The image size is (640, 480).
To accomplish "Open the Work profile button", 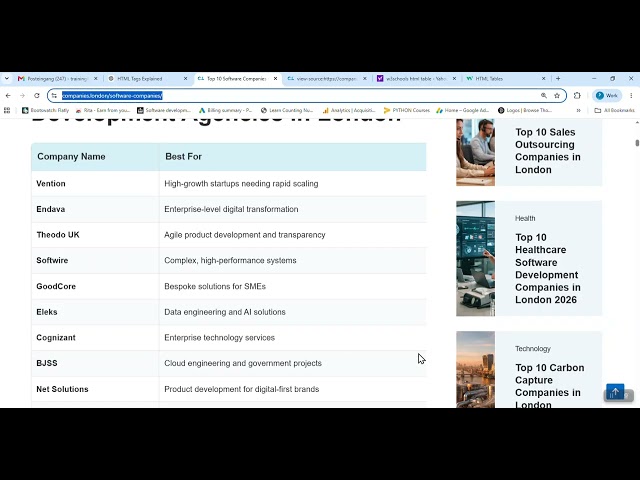I will click(607, 96).
